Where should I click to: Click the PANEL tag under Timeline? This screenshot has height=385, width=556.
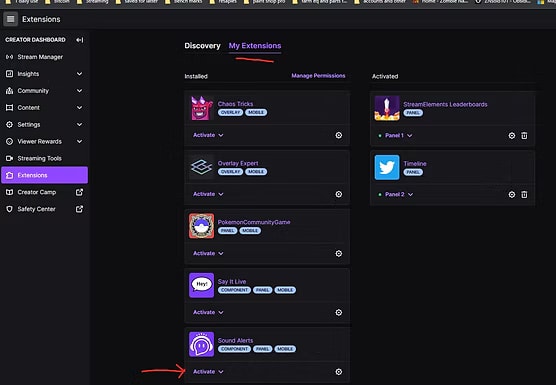(413, 172)
